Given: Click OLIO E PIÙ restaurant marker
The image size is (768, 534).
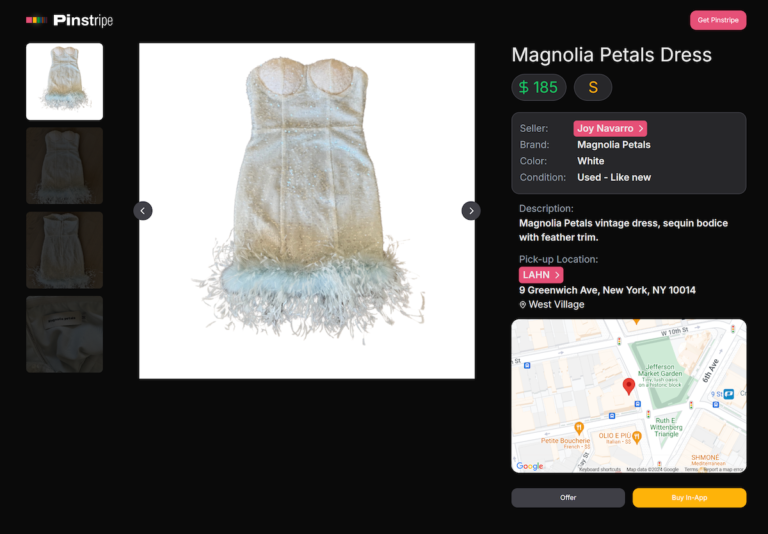Looking at the screenshot, I should pos(637,436).
